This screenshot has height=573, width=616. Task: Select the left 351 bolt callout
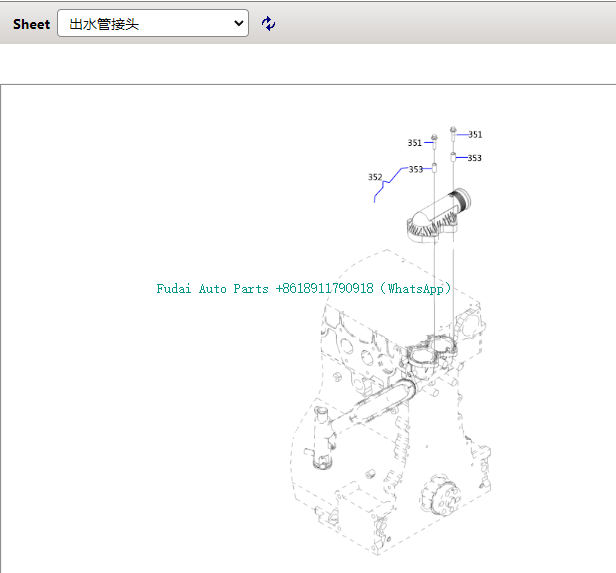tap(414, 143)
